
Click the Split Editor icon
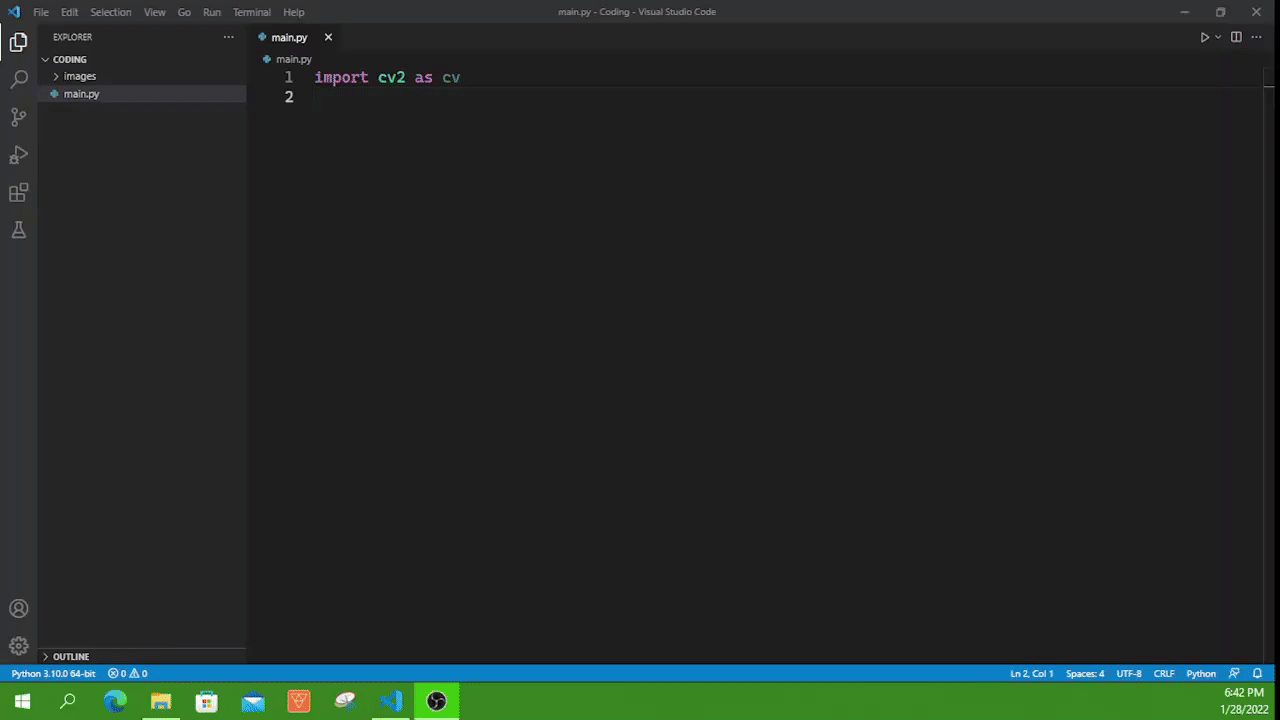tap(1236, 37)
